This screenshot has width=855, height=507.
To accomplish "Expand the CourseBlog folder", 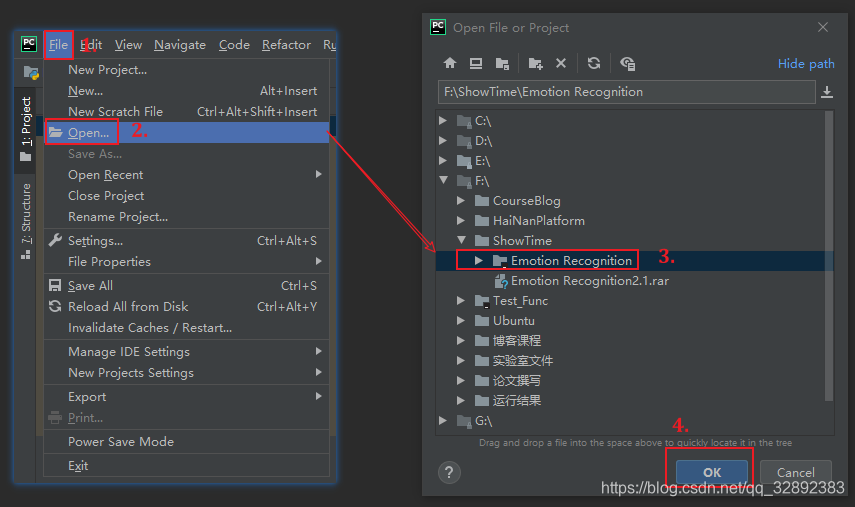I will [x=461, y=201].
